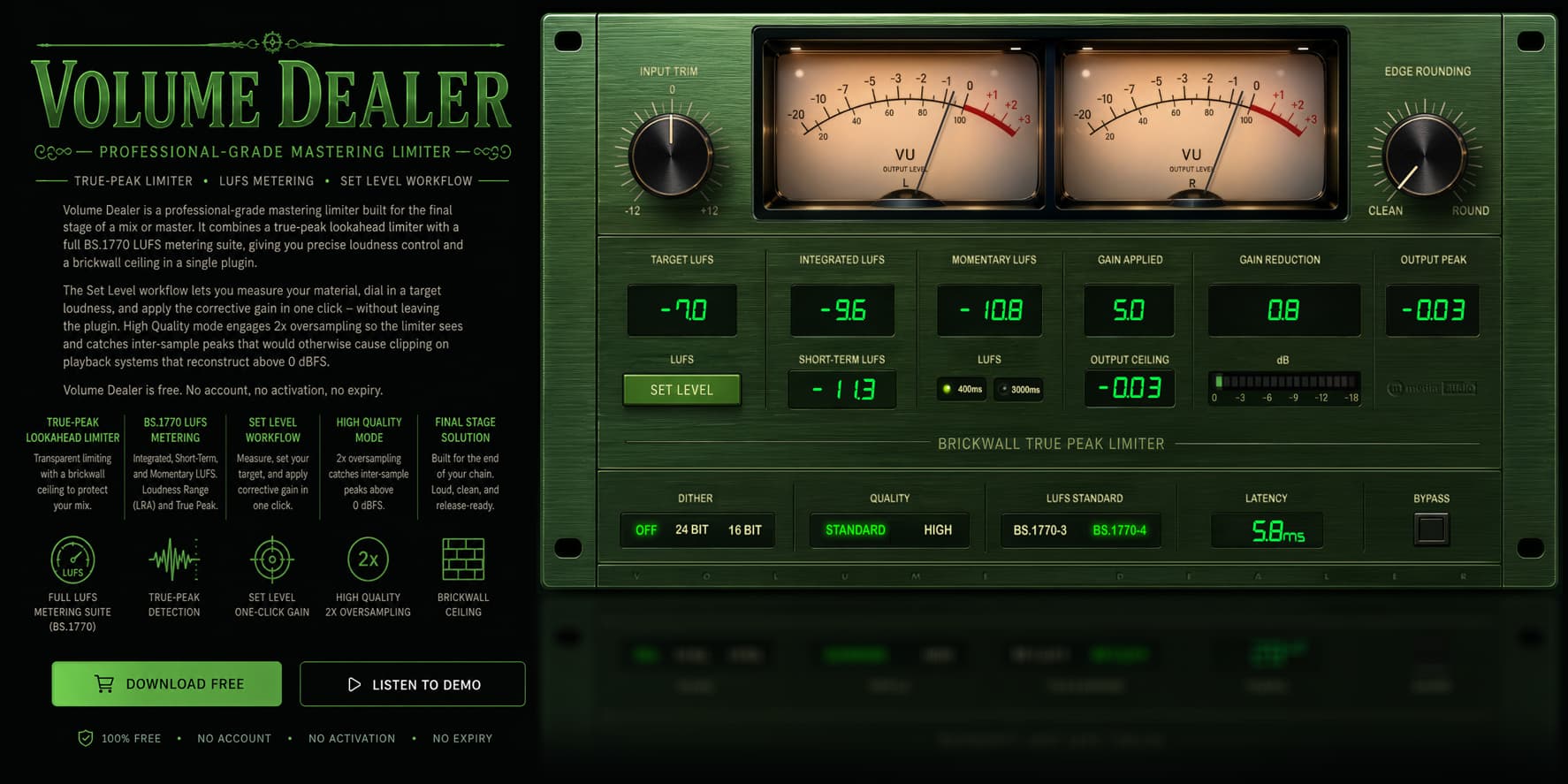Click the media audio logo on the plugin
Screen dimensions: 1568x784
pyautogui.click(x=1432, y=388)
